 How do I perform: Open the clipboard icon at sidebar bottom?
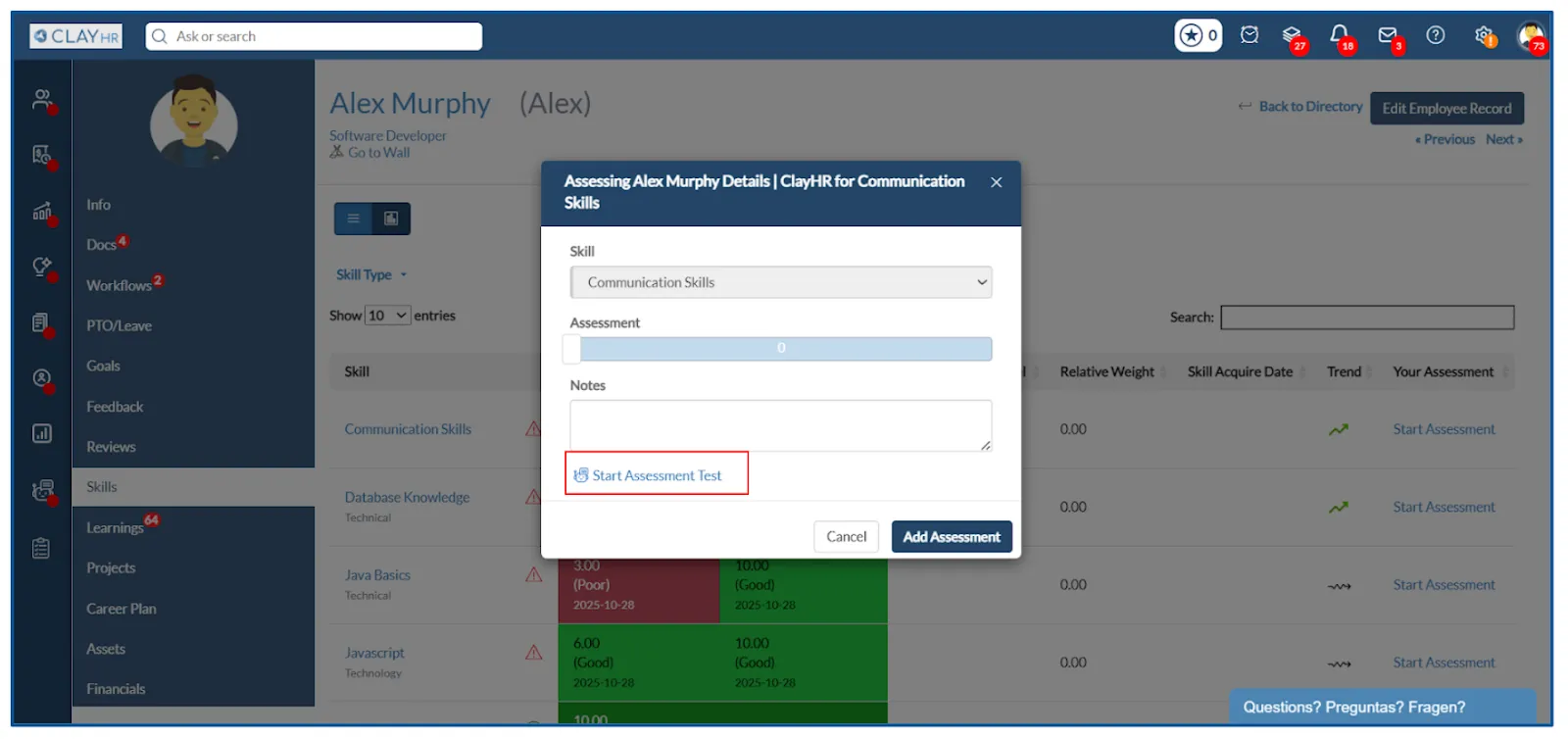pyautogui.click(x=41, y=548)
